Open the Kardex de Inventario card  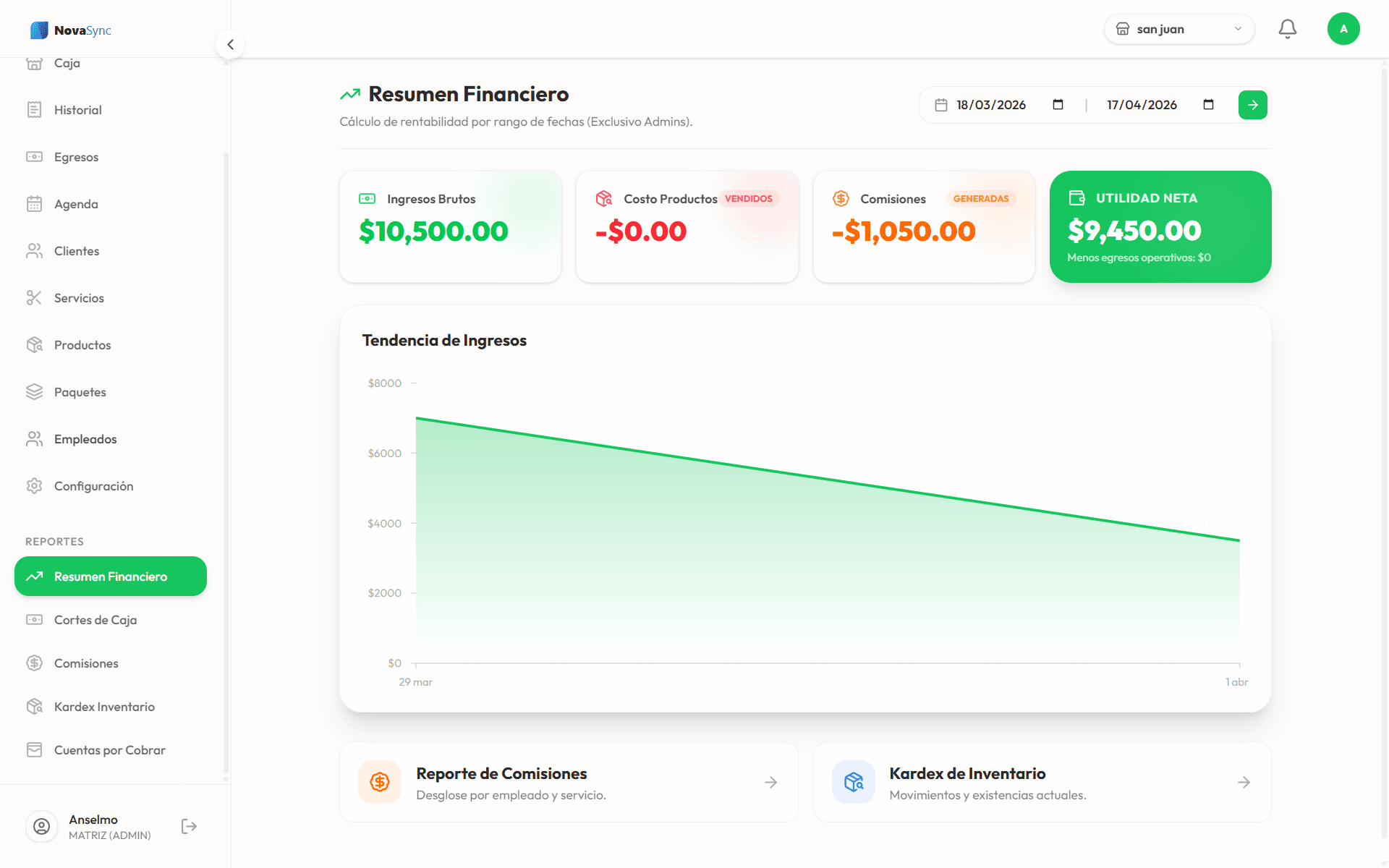1042,782
